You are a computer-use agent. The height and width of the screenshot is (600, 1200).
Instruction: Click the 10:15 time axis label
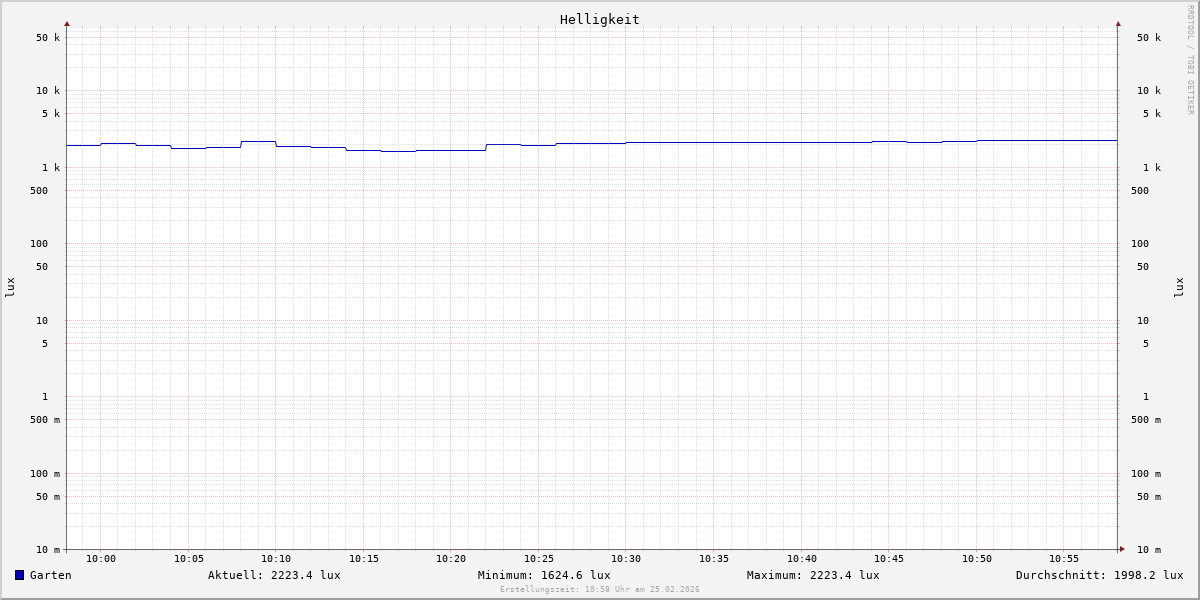tap(364, 559)
